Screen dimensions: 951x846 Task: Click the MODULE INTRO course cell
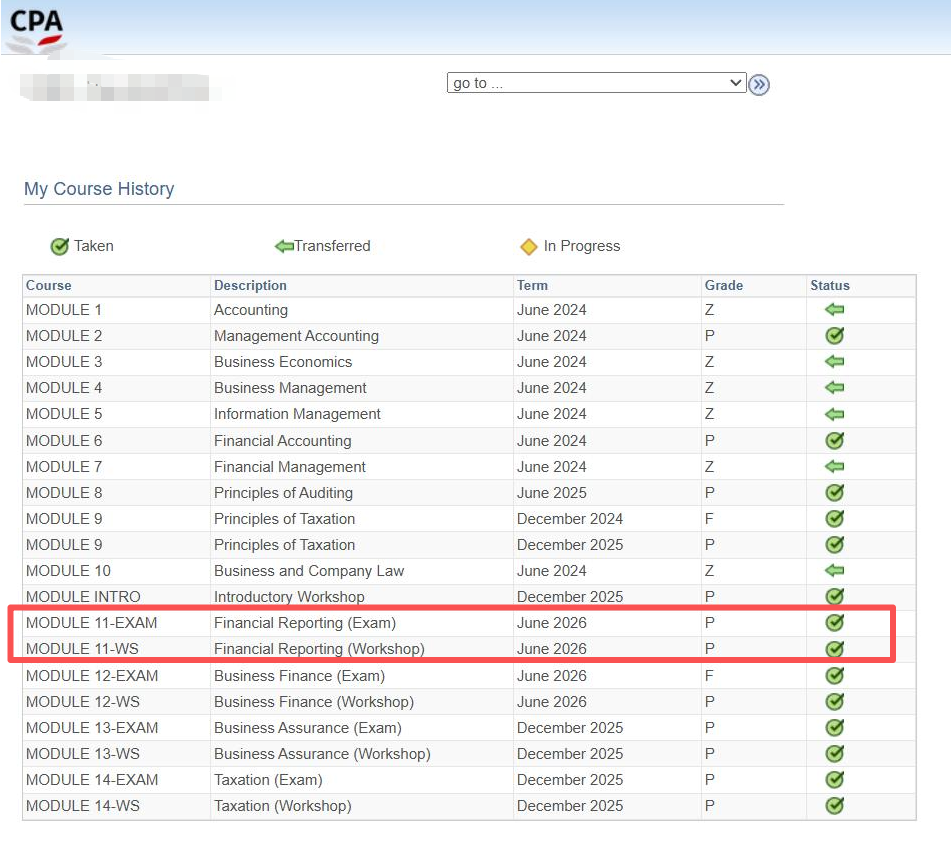pos(117,597)
